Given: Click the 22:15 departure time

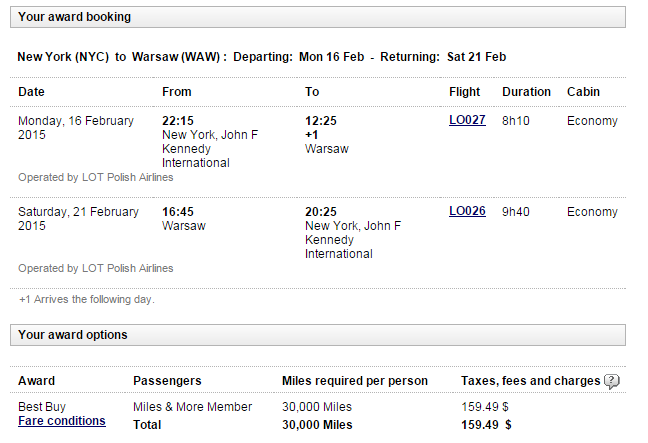Looking at the screenshot, I should [178, 121].
